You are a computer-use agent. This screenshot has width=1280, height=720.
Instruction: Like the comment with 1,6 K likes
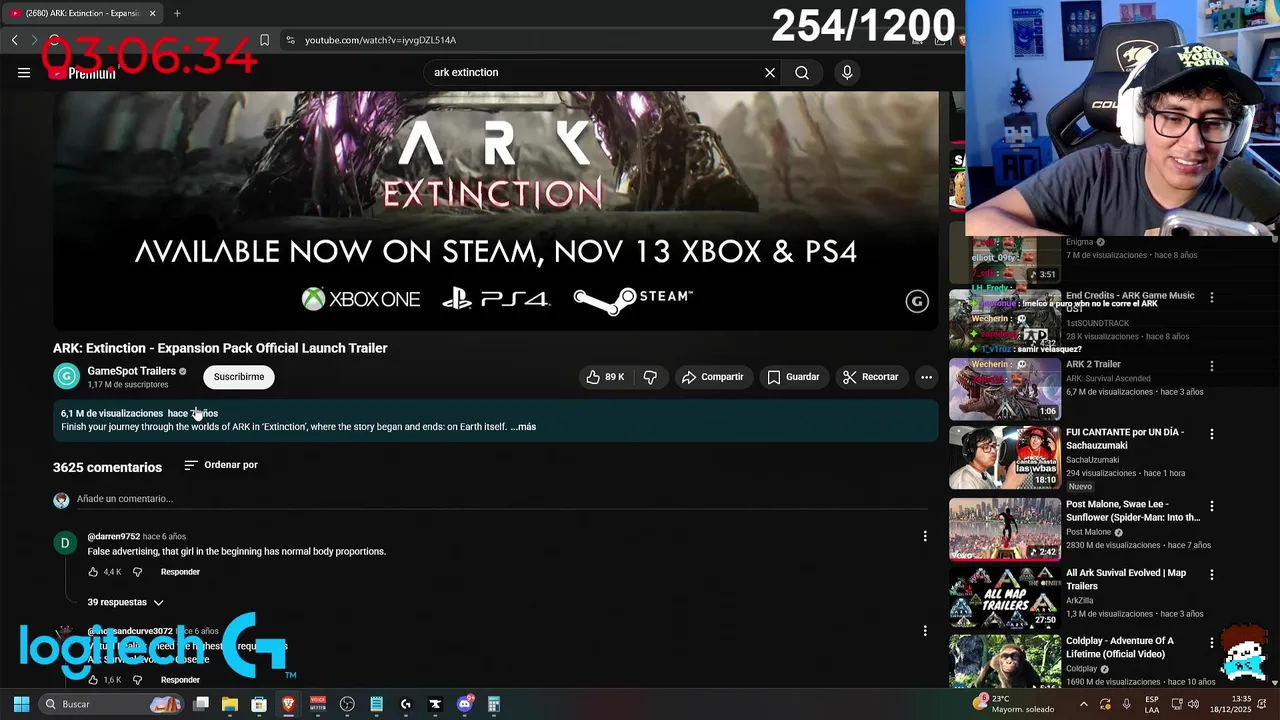(x=93, y=680)
